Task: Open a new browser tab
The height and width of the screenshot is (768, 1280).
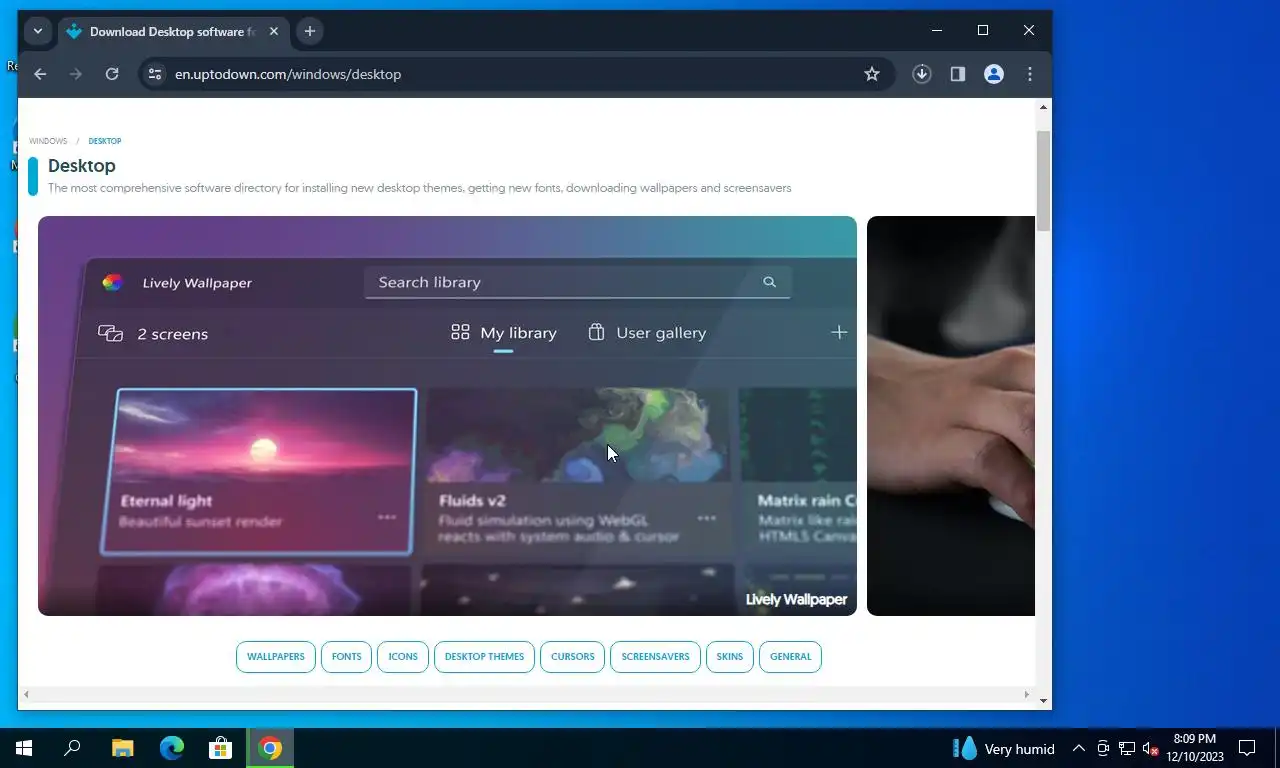Action: point(310,31)
